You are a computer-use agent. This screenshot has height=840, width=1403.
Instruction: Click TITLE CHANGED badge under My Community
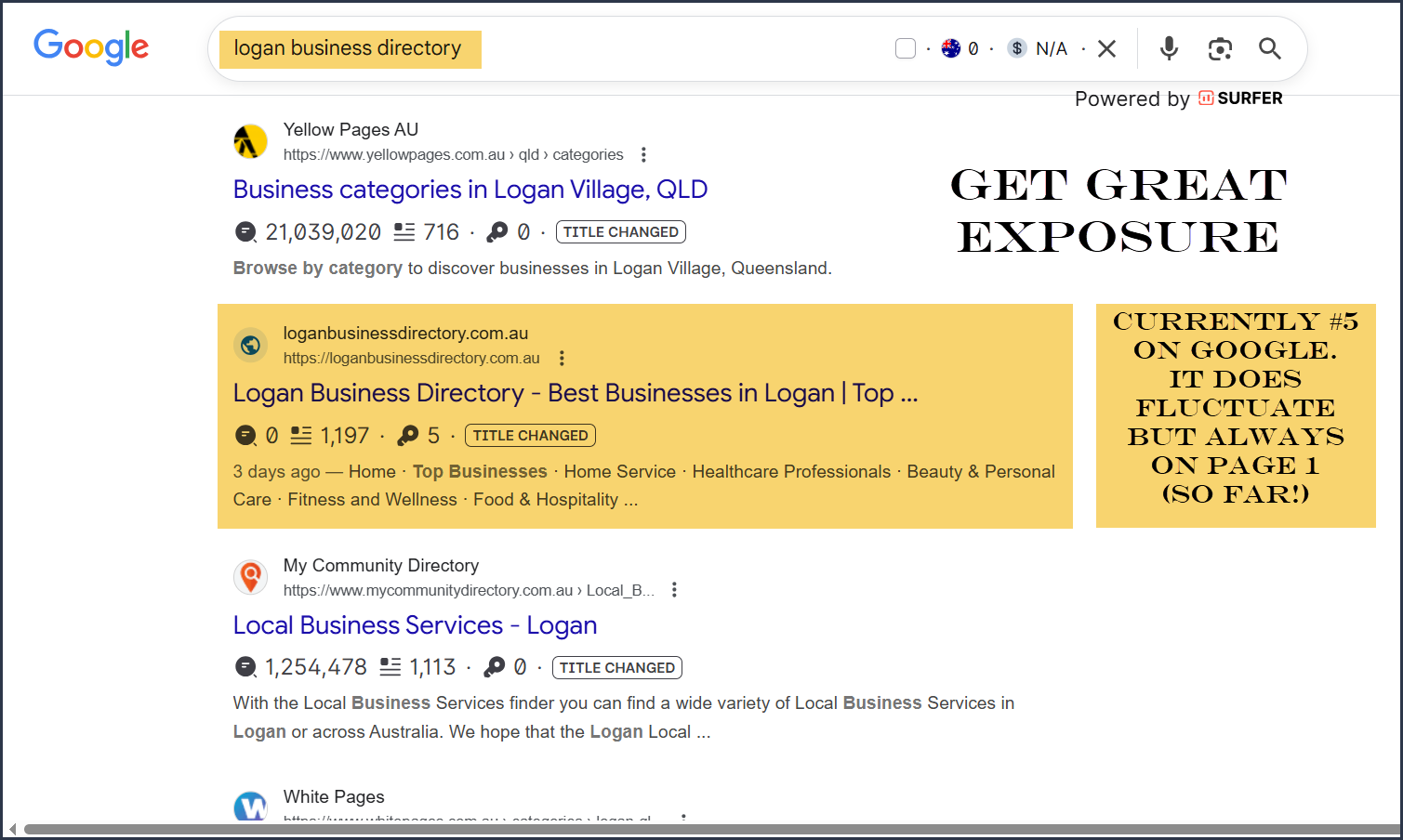coord(616,668)
